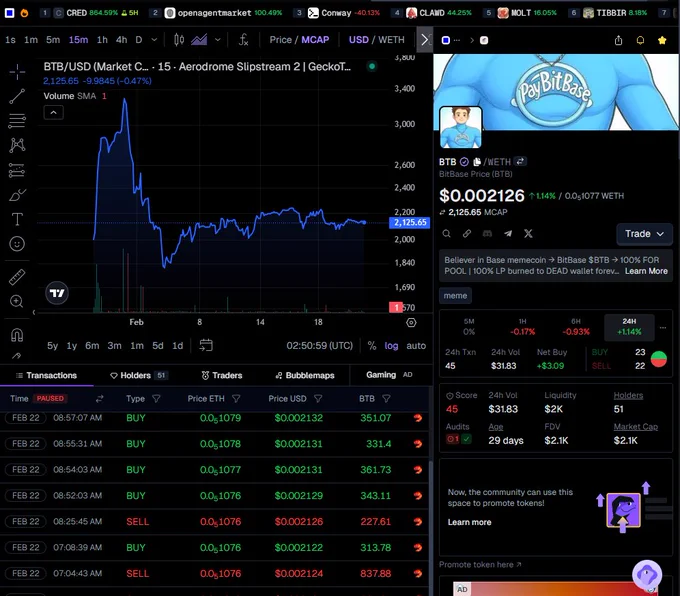Click Learn more in promote box
The image size is (680, 596).
(469, 522)
